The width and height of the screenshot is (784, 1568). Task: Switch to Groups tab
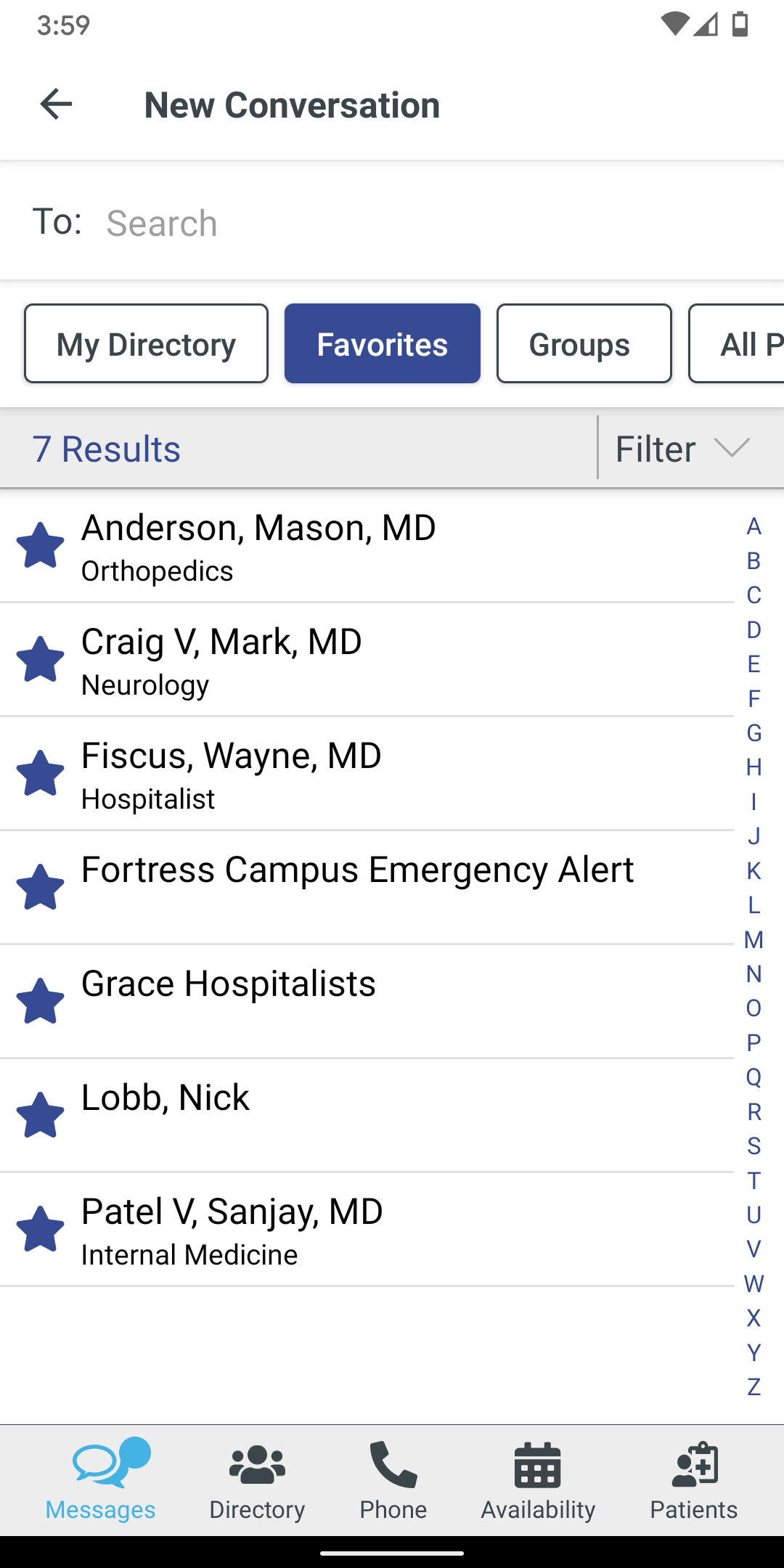pyautogui.click(x=584, y=343)
